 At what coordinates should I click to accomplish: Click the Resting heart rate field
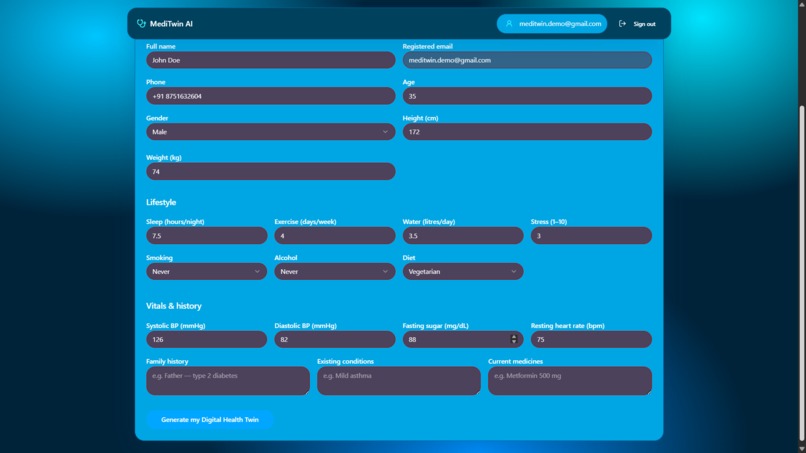(x=591, y=339)
